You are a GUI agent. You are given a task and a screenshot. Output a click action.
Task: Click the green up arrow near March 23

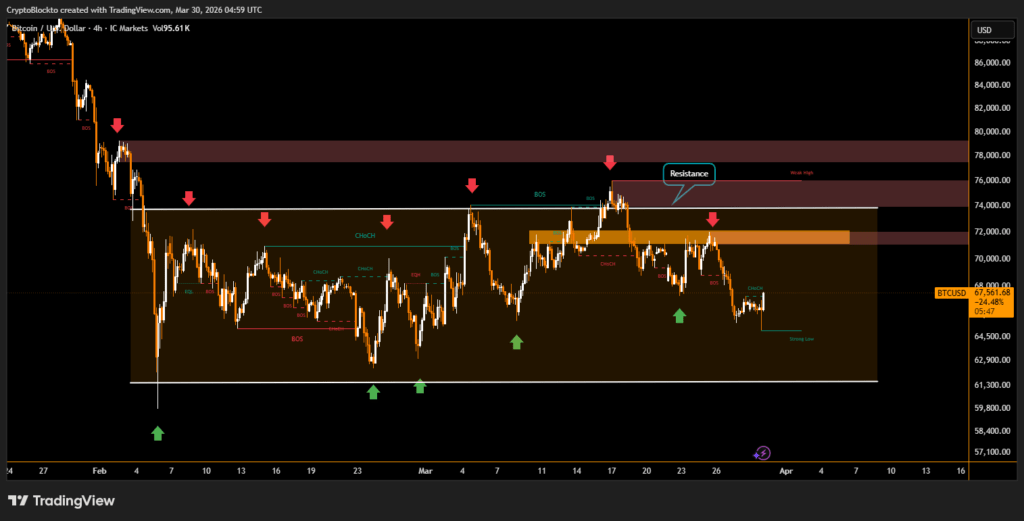click(680, 316)
